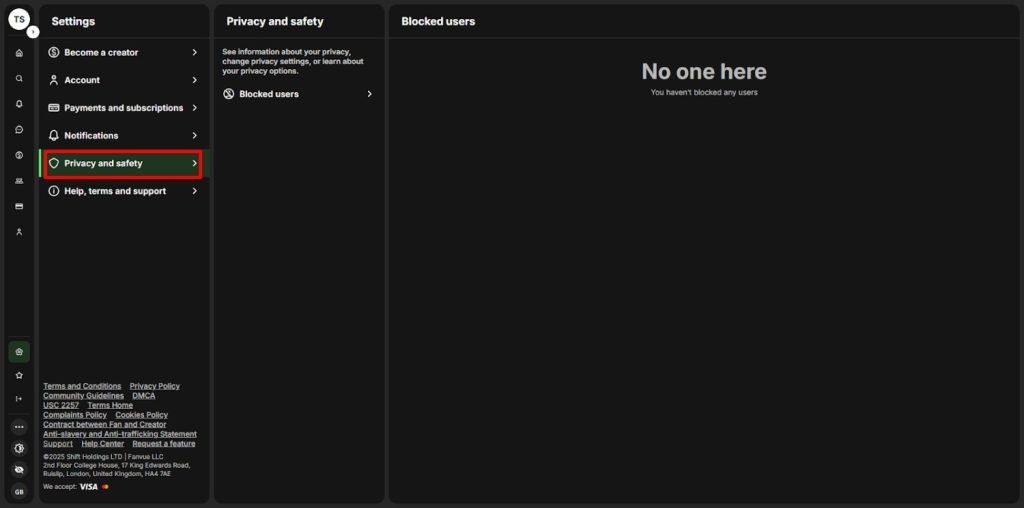Open the Complaints Policy link
The width and height of the screenshot is (1024, 508).
(x=75, y=415)
